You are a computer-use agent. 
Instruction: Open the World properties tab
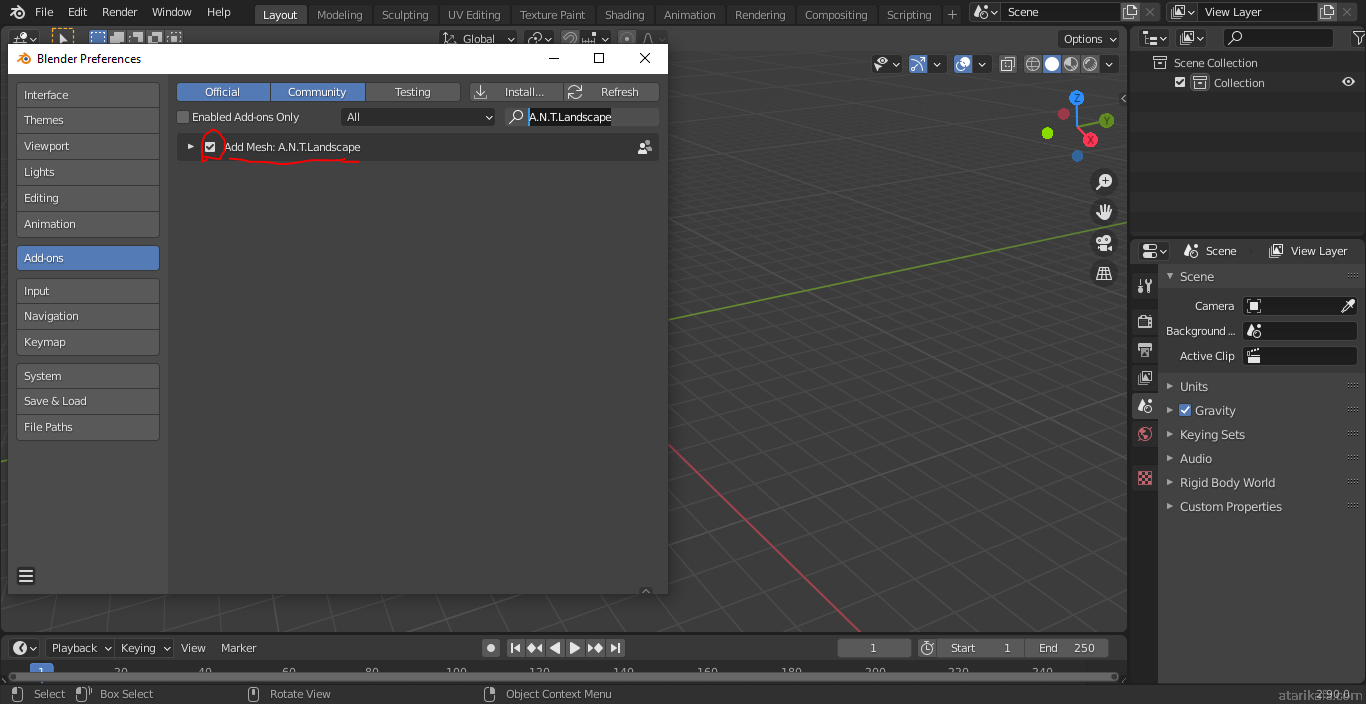(x=1145, y=434)
